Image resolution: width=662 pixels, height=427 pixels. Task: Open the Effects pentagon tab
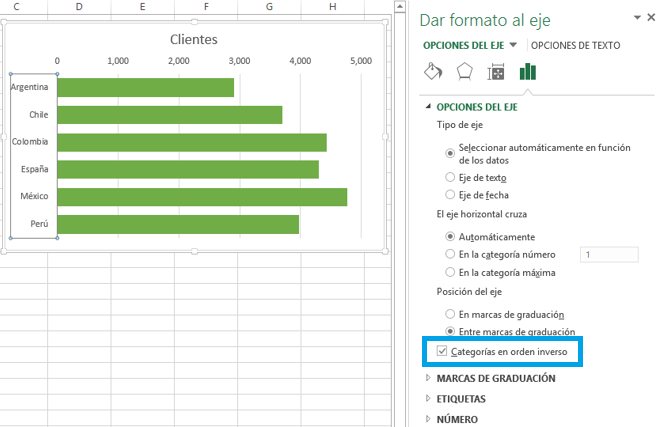[464, 72]
